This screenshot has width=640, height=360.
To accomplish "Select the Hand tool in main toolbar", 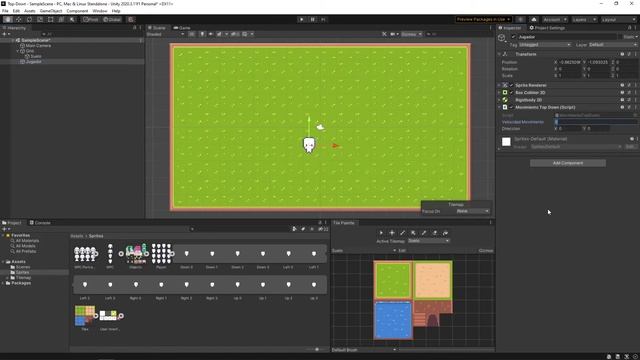I will (8, 19).
